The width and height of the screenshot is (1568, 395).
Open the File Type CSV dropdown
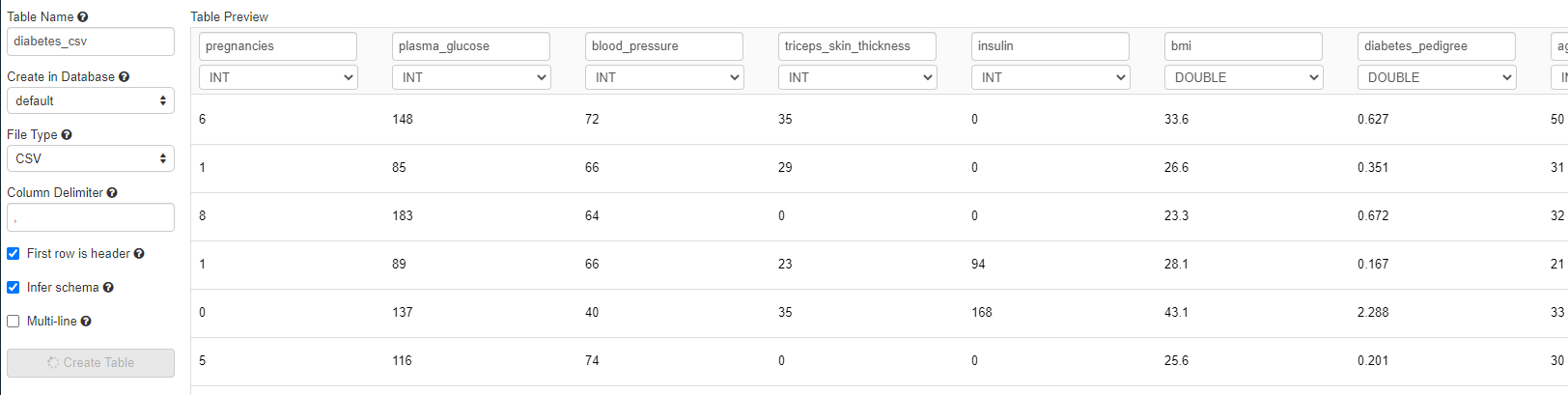tap(91, 158)
